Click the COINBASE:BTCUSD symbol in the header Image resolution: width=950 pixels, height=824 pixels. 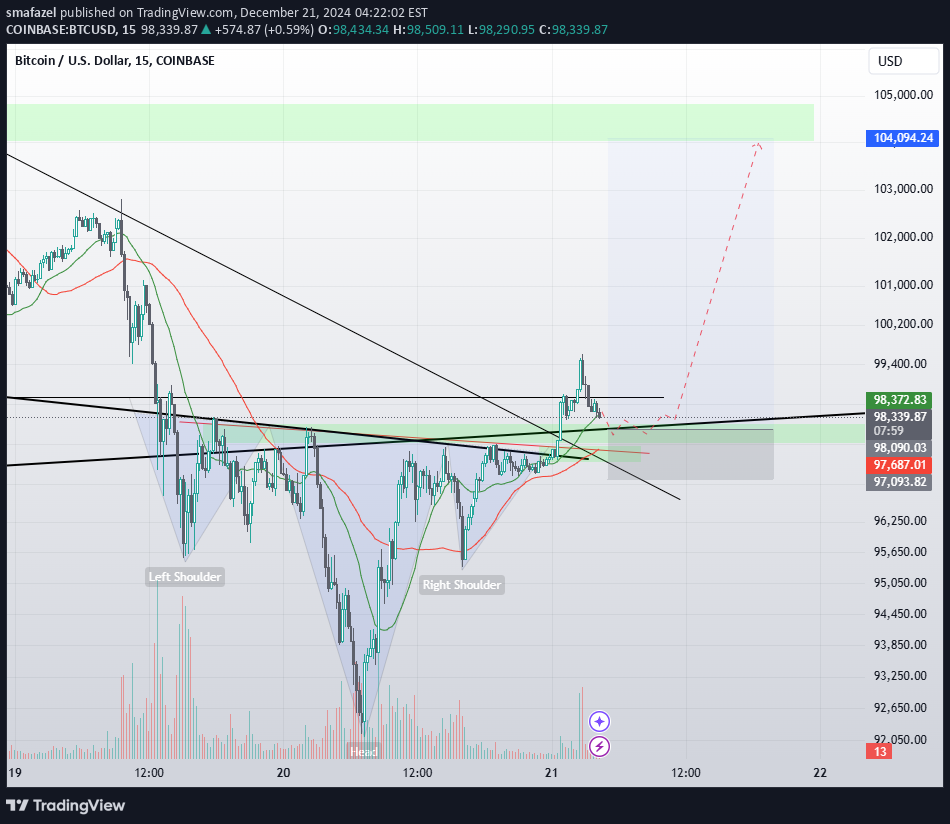tap(62, 30)
